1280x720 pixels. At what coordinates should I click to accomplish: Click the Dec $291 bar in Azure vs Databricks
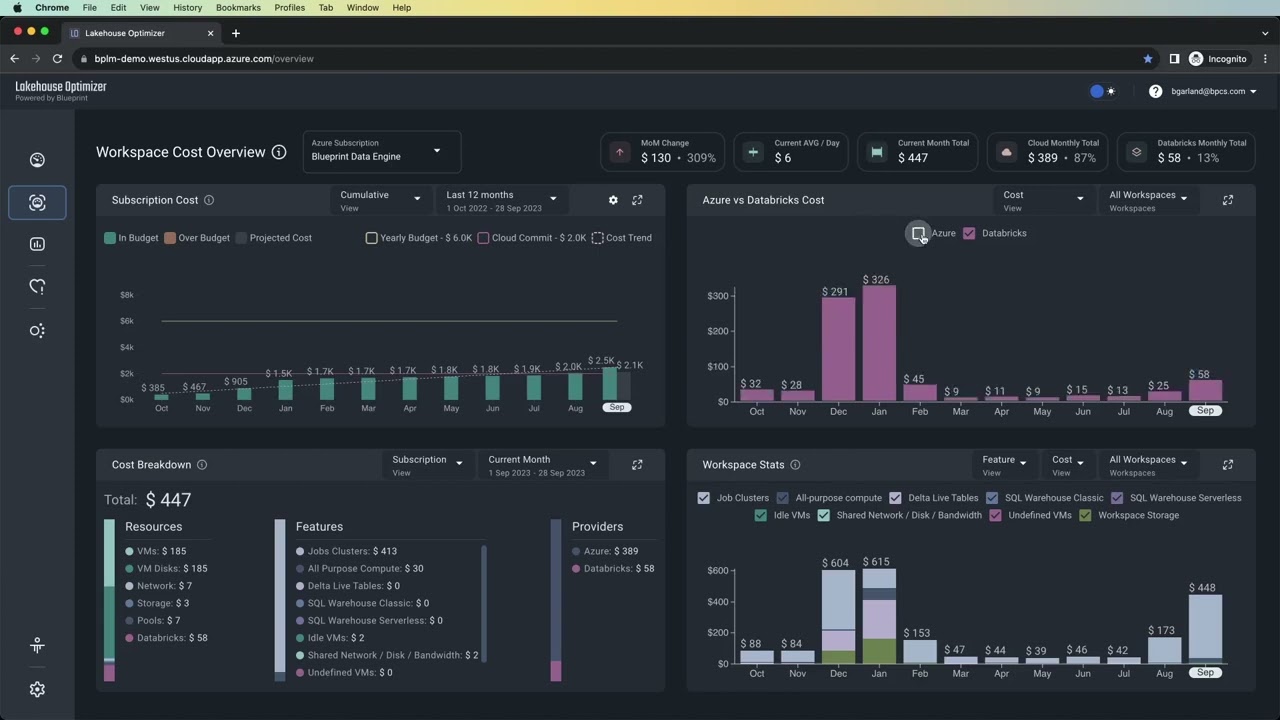838,349
